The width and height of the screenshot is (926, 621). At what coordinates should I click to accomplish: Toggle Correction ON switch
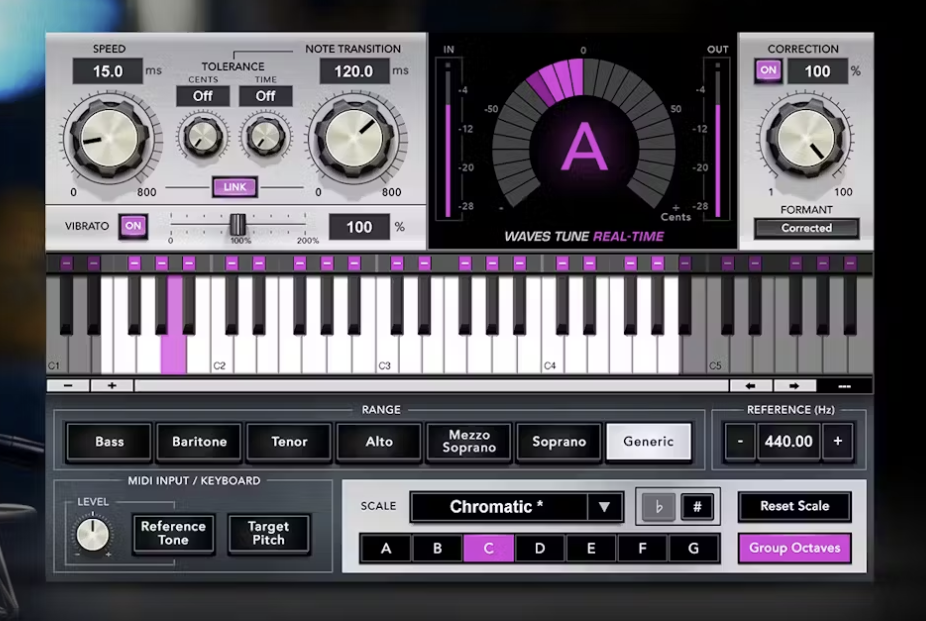coord(768,70)
